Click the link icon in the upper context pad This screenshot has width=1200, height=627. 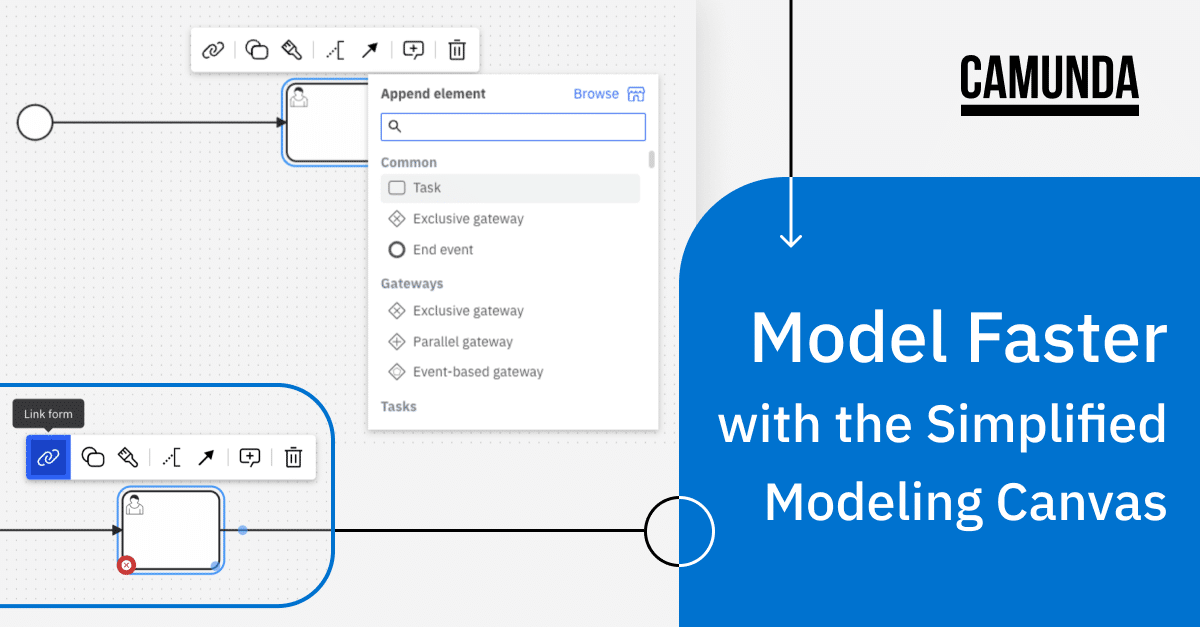tap(213, 50)
